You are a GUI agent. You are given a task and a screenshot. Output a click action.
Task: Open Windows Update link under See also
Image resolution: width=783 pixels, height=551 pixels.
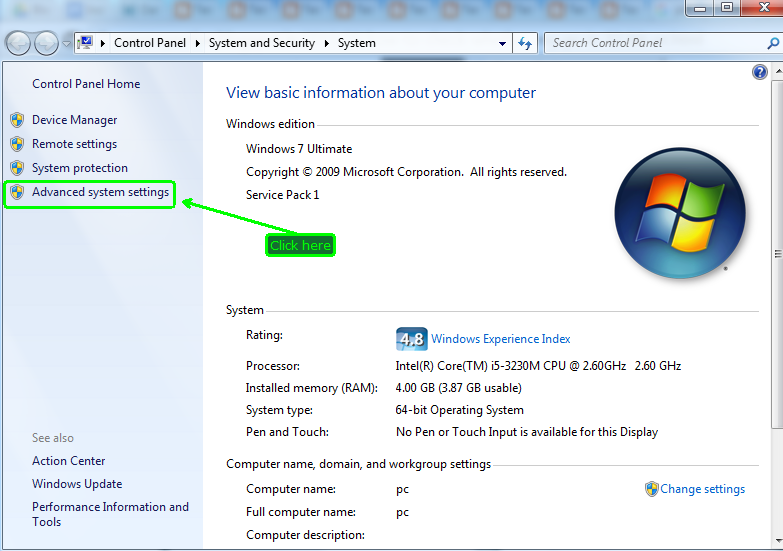click(x=77, y=484)
